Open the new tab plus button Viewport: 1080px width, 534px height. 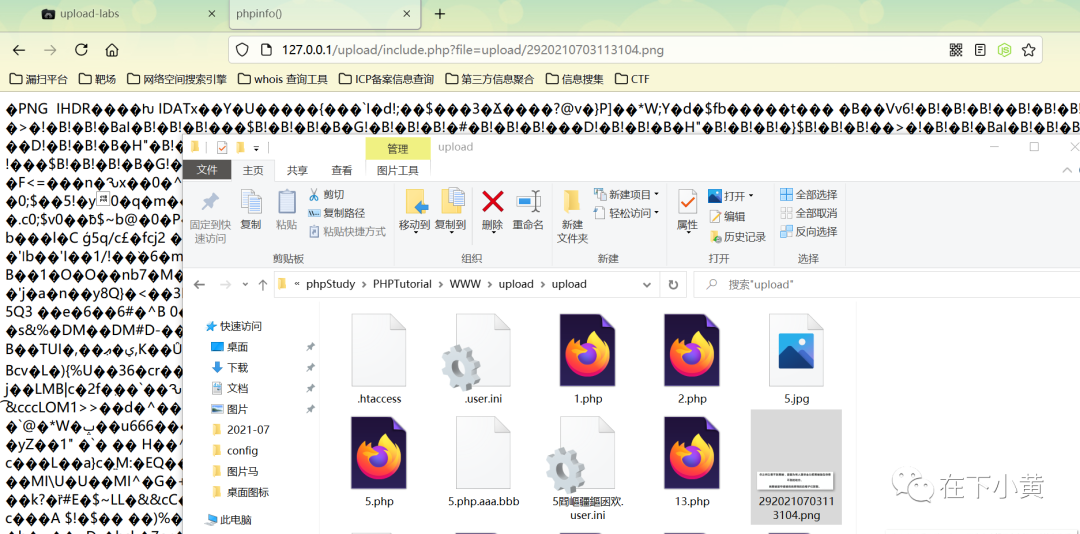point(439,14)
